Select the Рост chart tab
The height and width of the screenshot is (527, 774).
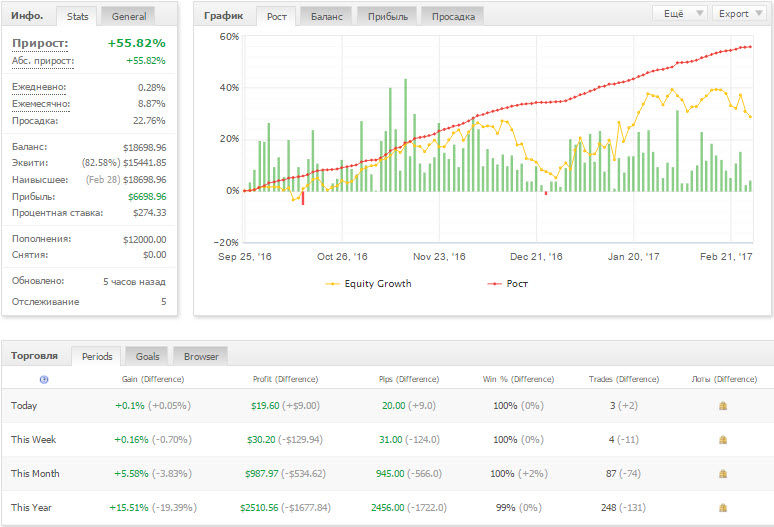[276, 16]
